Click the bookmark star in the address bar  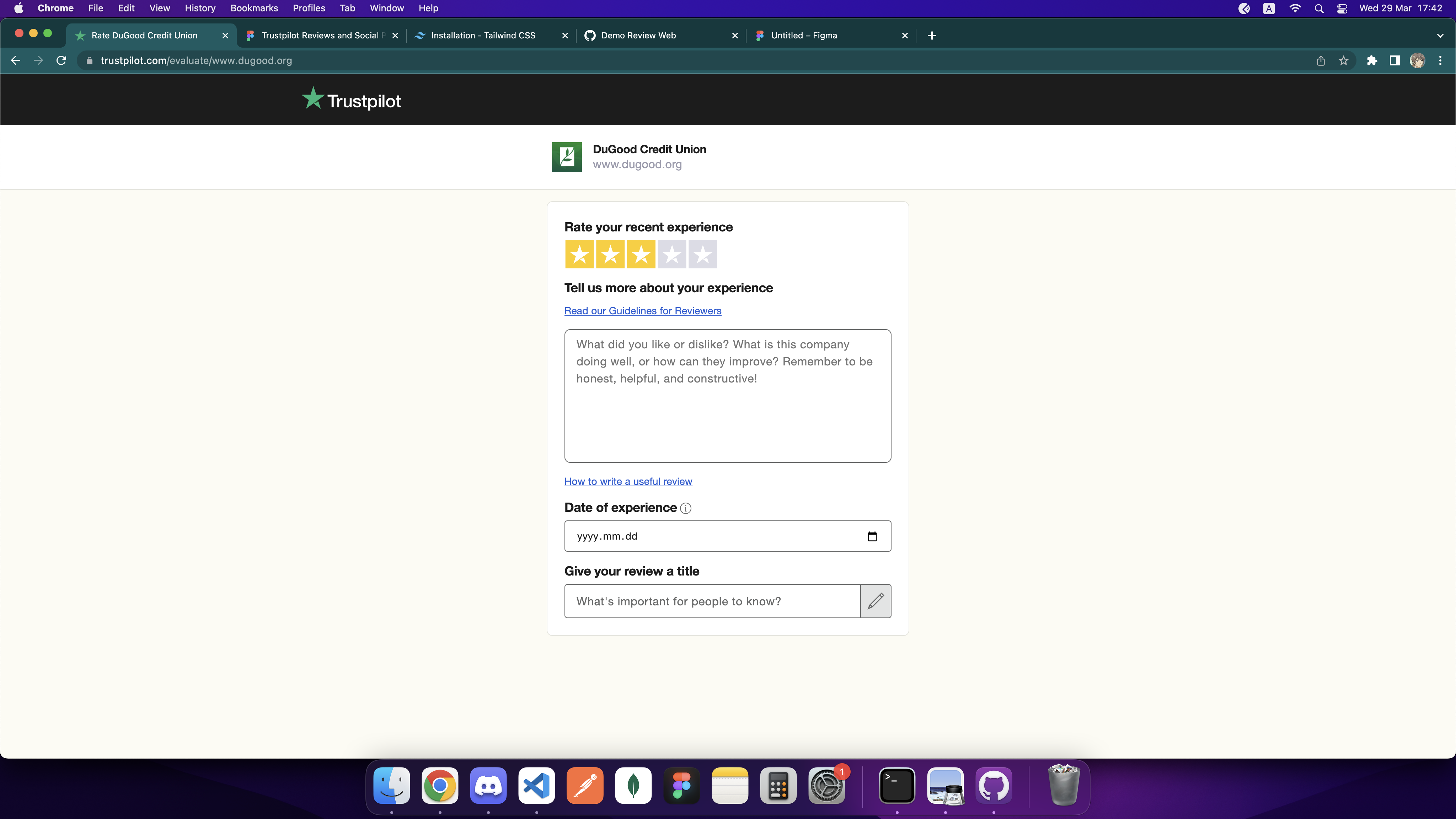coord(1344,60)
